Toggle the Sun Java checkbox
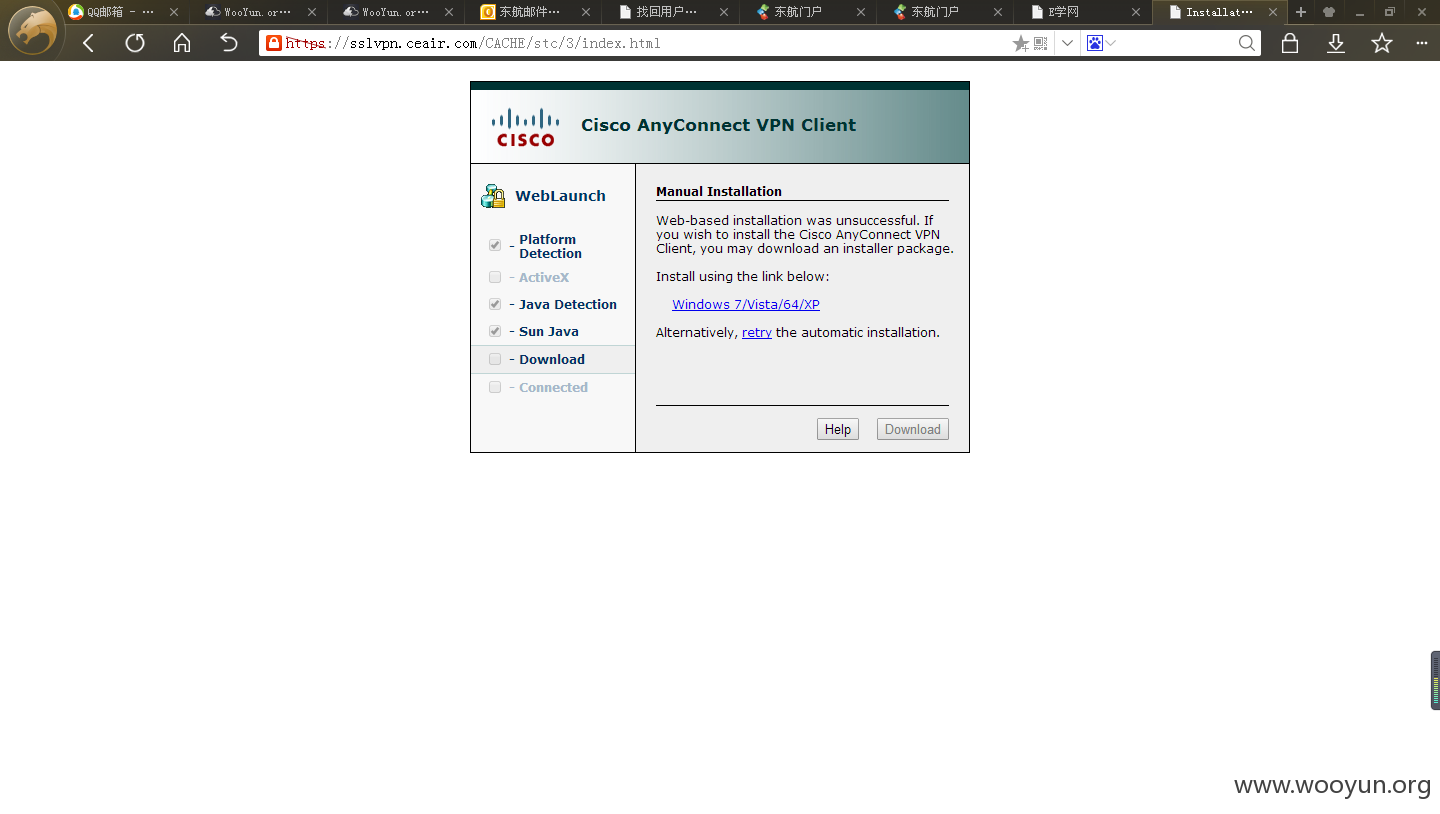Screen dimensions: 1440x814 coord(495,331)
